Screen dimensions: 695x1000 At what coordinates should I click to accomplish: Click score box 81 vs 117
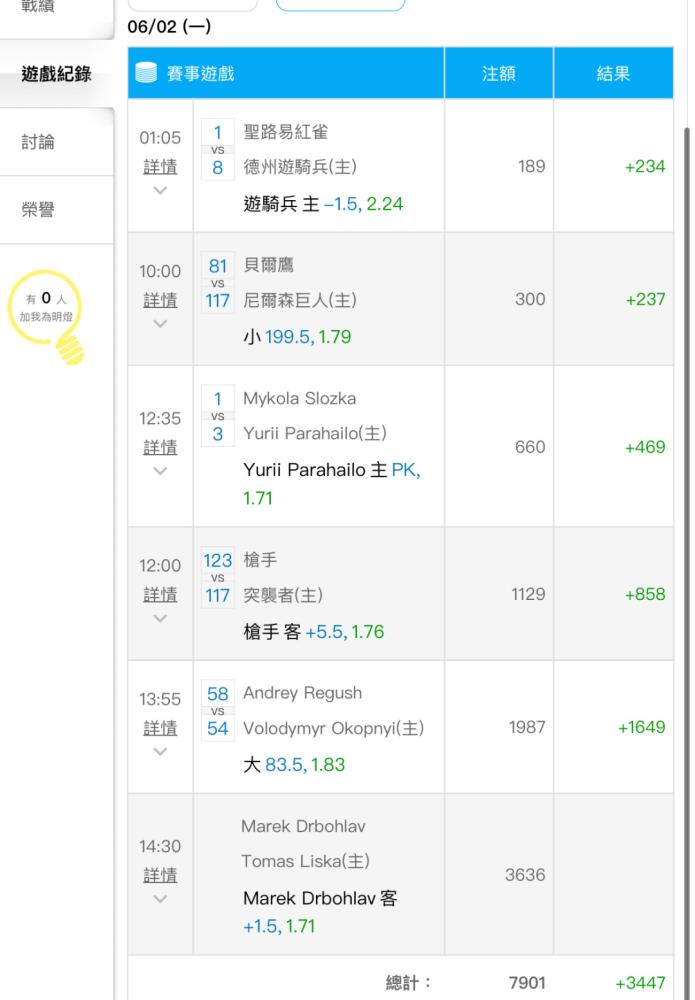(x=217, y=283)
